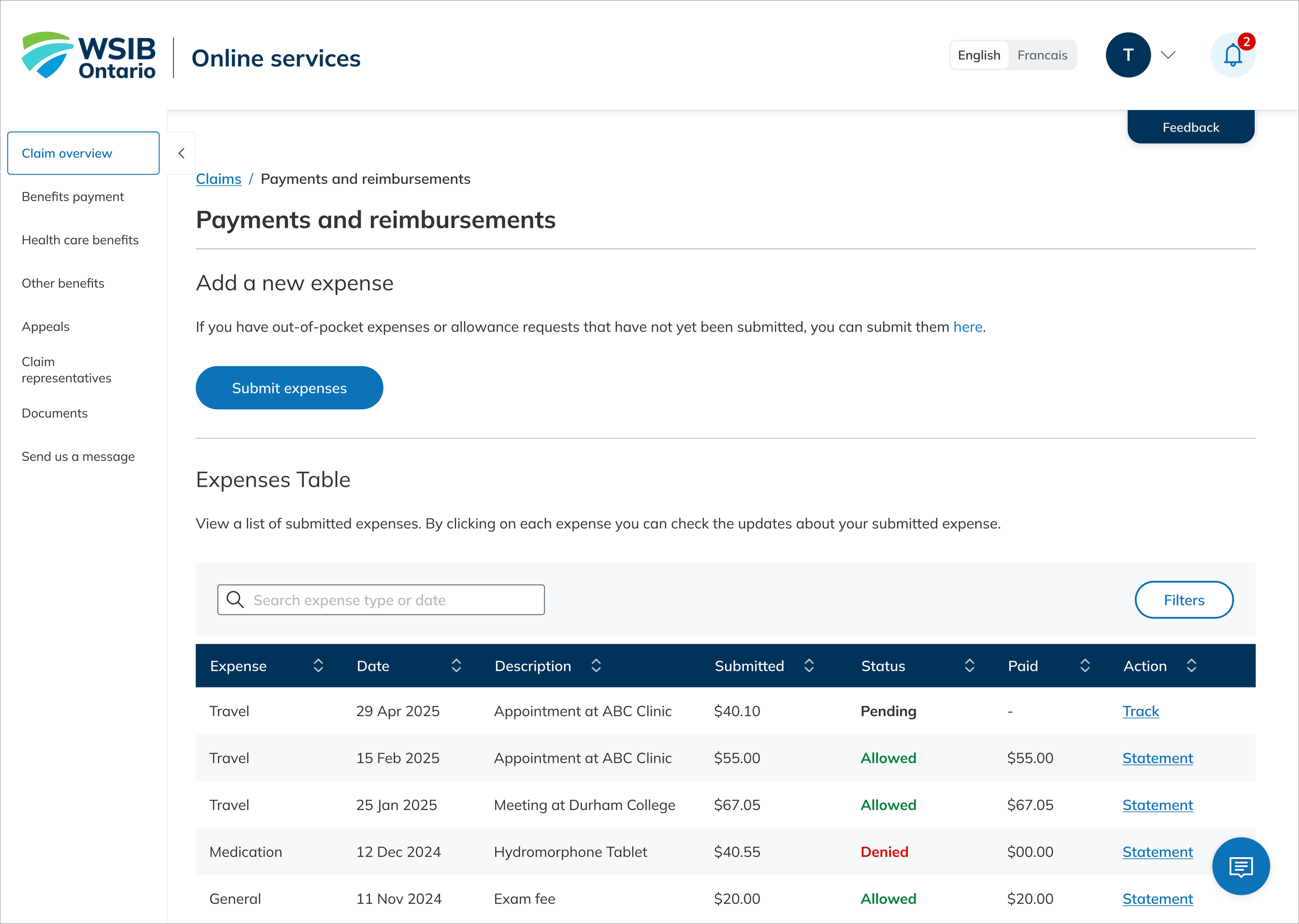Sort table by Submitted column arrows
The height and width of the screenshot is (924, 1299).
808,666
